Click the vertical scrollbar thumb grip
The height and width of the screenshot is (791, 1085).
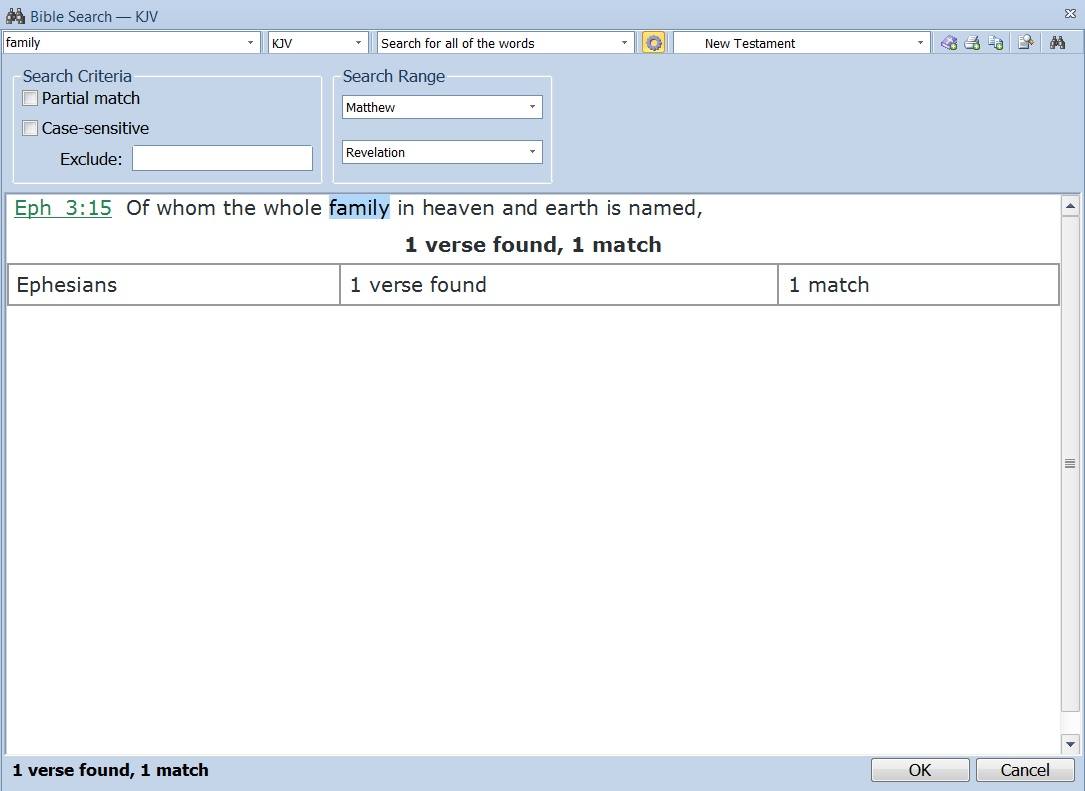[x=1070, y=464]
